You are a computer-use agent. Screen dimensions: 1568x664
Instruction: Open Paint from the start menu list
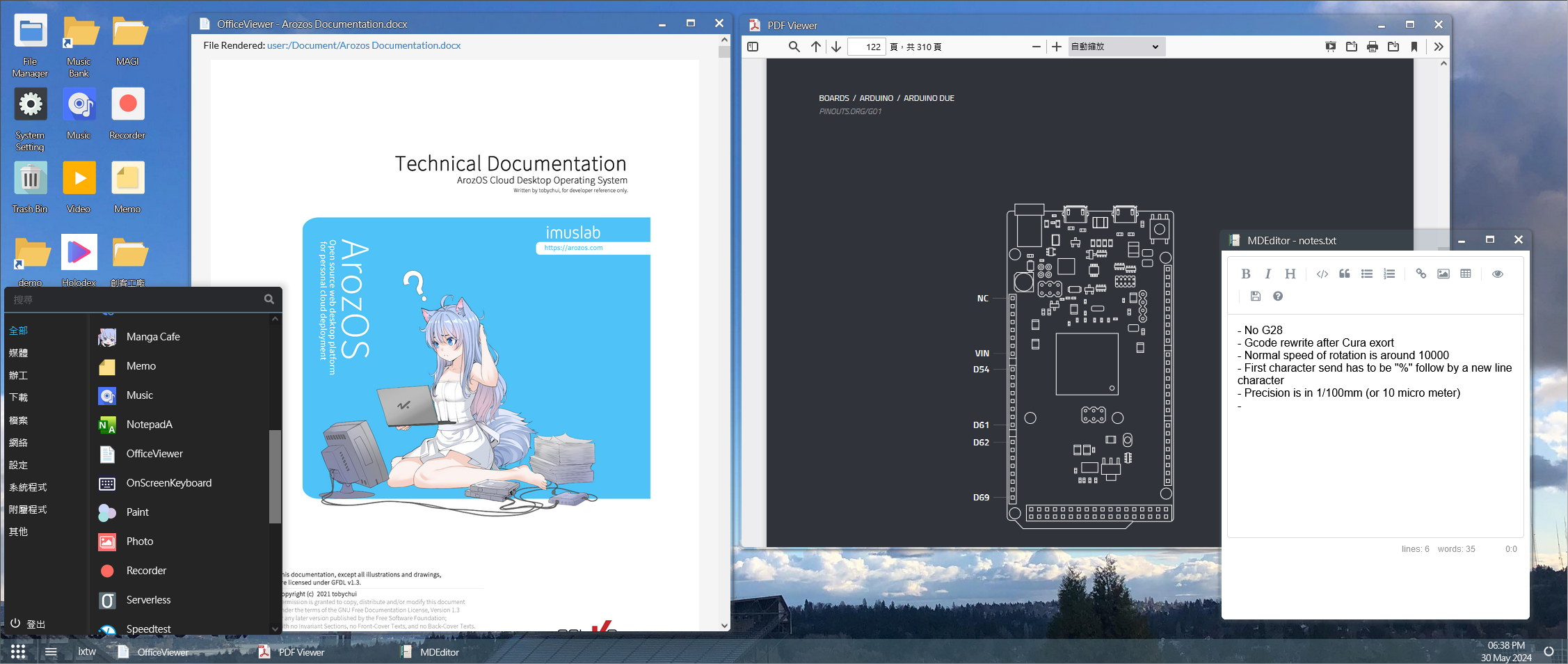(137, 512)
